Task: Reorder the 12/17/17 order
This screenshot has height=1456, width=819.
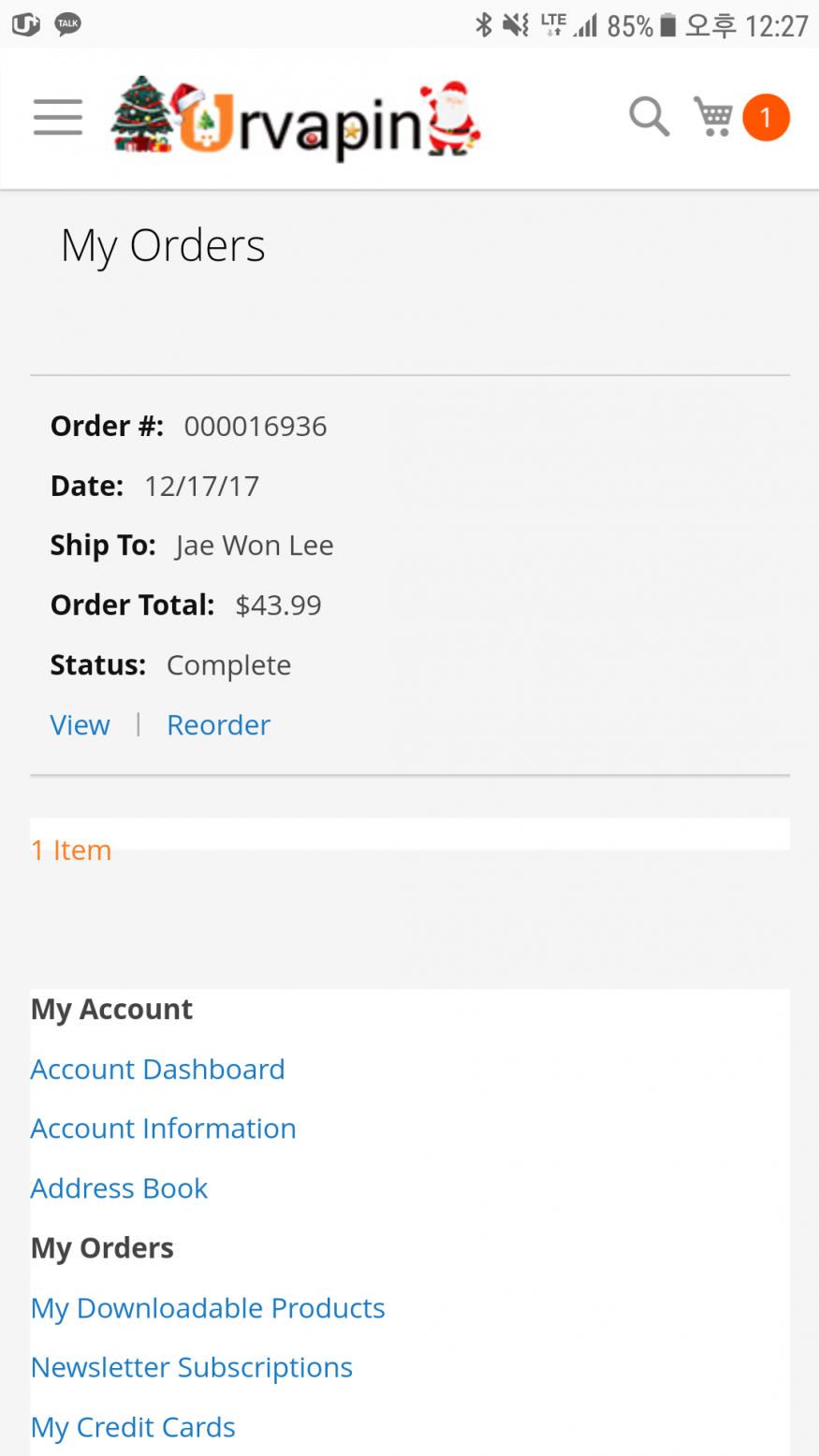Action: pos(218,725)
